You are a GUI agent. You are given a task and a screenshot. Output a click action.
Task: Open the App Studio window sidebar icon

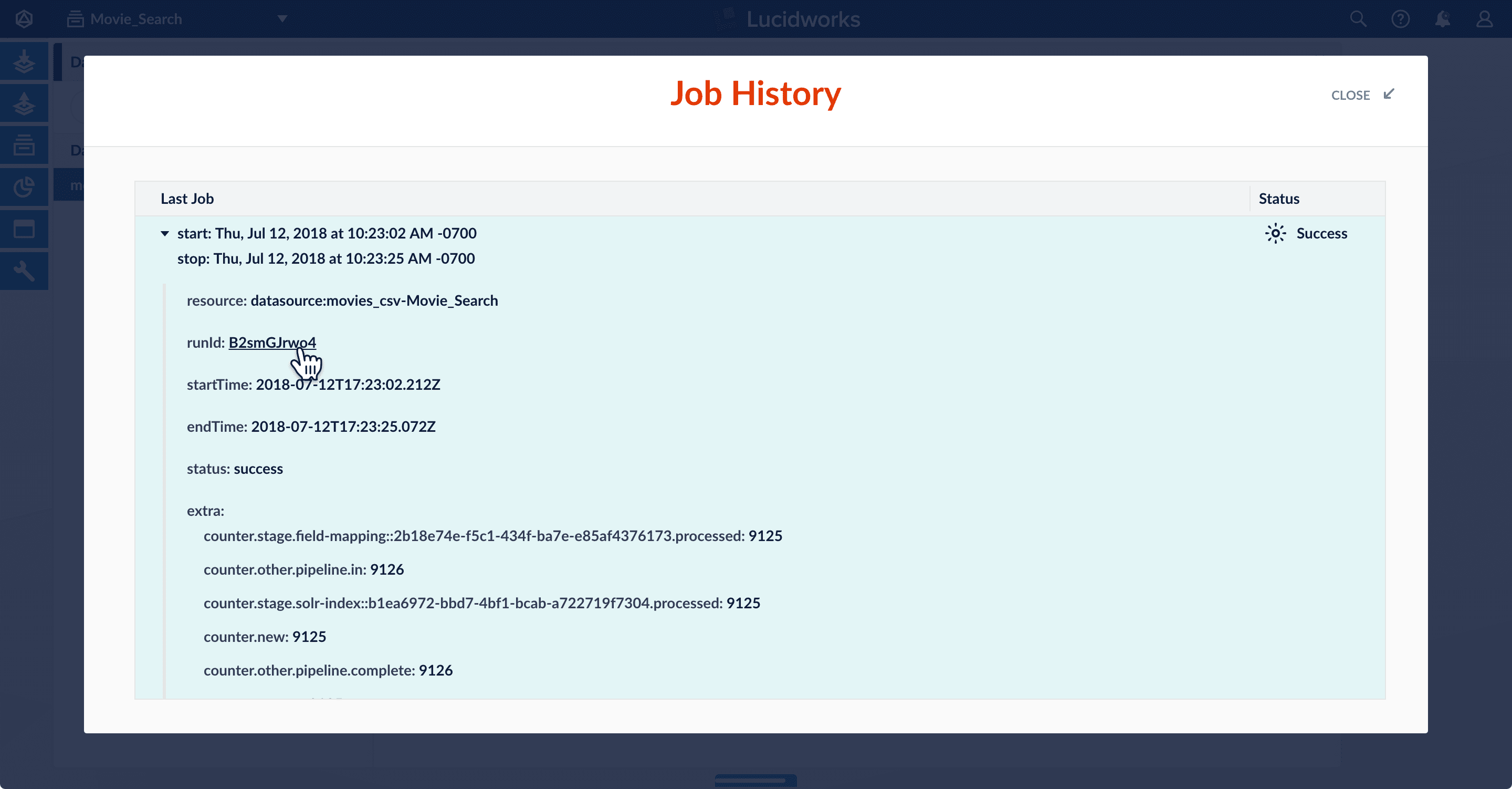pos(24,229)
